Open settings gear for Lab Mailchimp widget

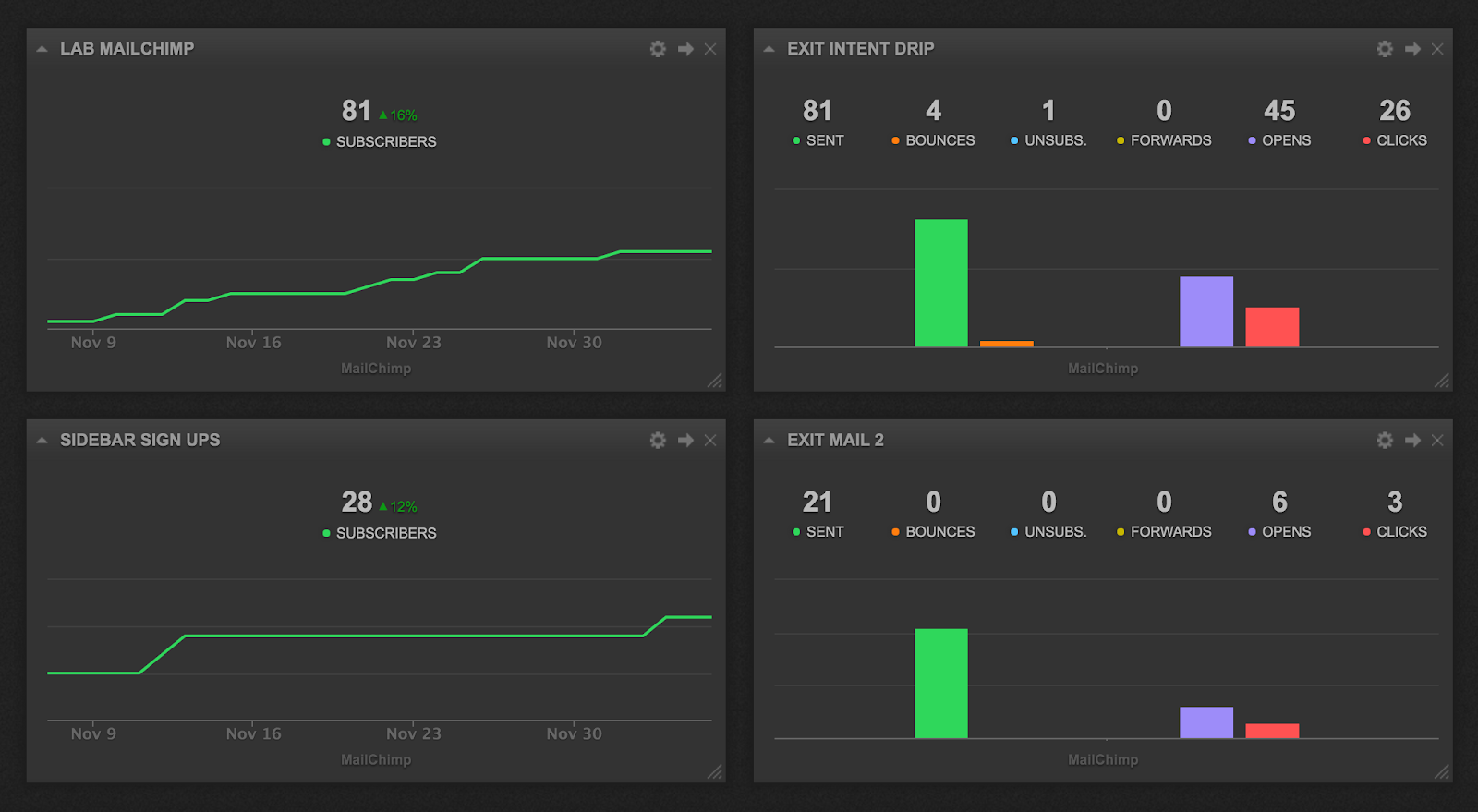658,49
